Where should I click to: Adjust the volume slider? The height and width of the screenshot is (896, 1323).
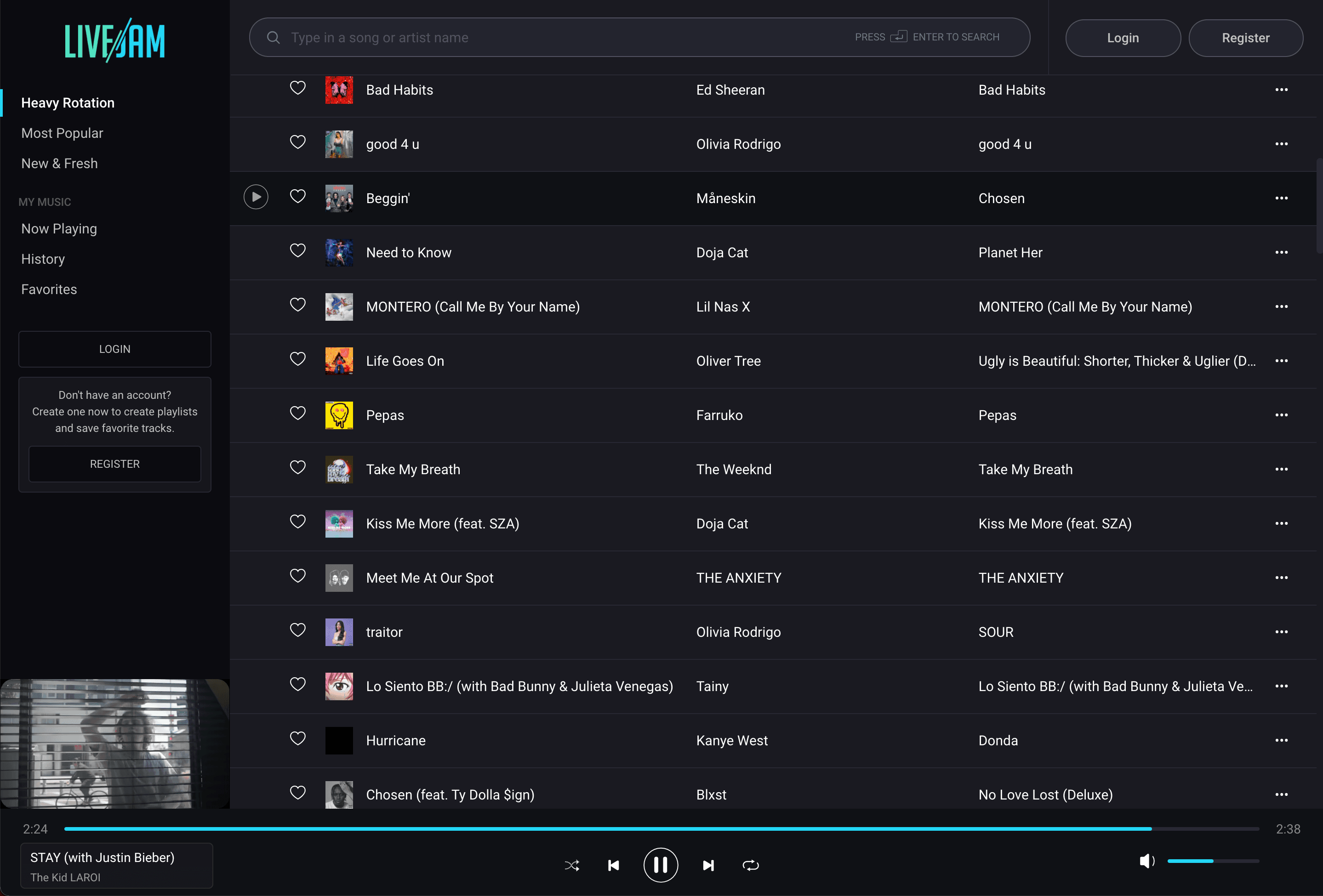click(1213, 861)
